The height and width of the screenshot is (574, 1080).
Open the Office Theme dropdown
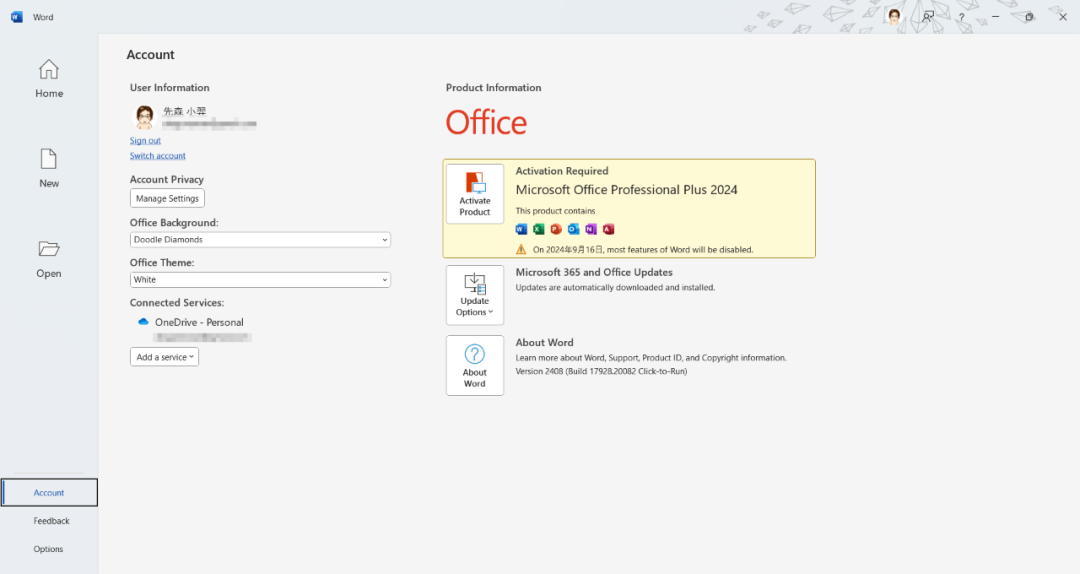[260, 280]
